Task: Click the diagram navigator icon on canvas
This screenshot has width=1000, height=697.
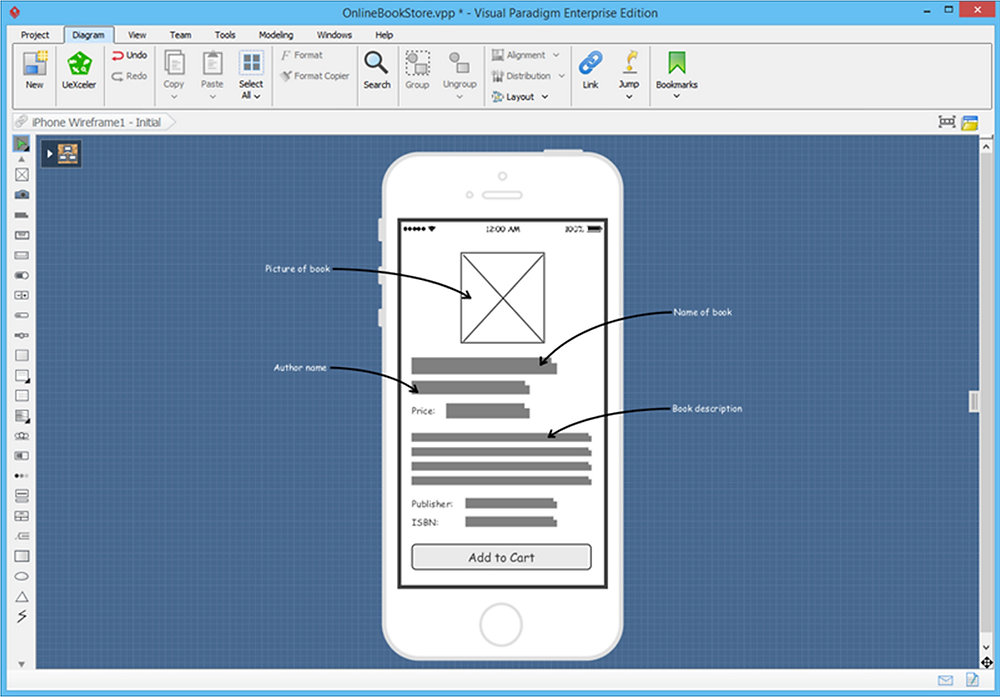Action: (x=68, y=154)
